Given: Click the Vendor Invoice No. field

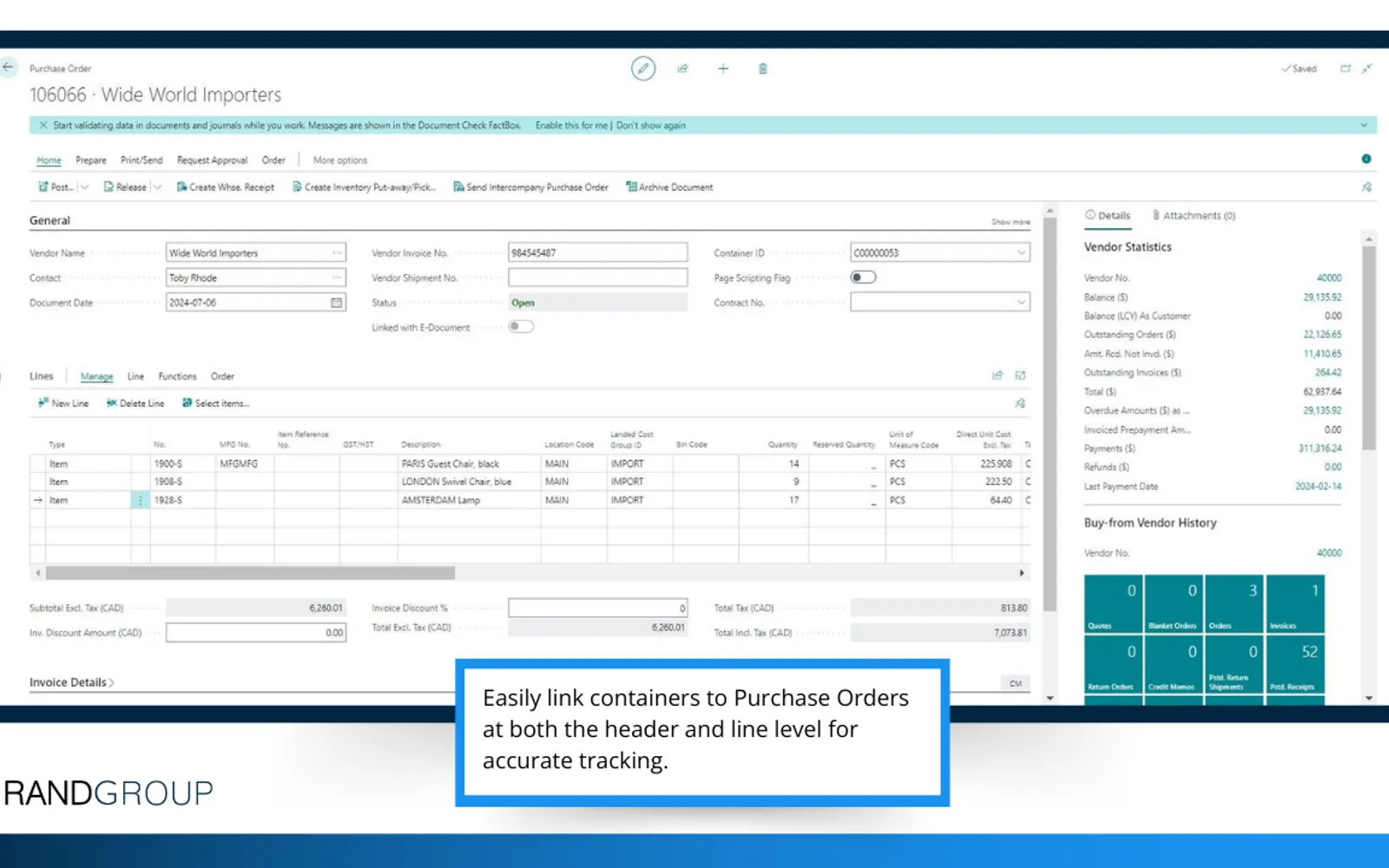Looking at the screenshot, I should (597, 253).
